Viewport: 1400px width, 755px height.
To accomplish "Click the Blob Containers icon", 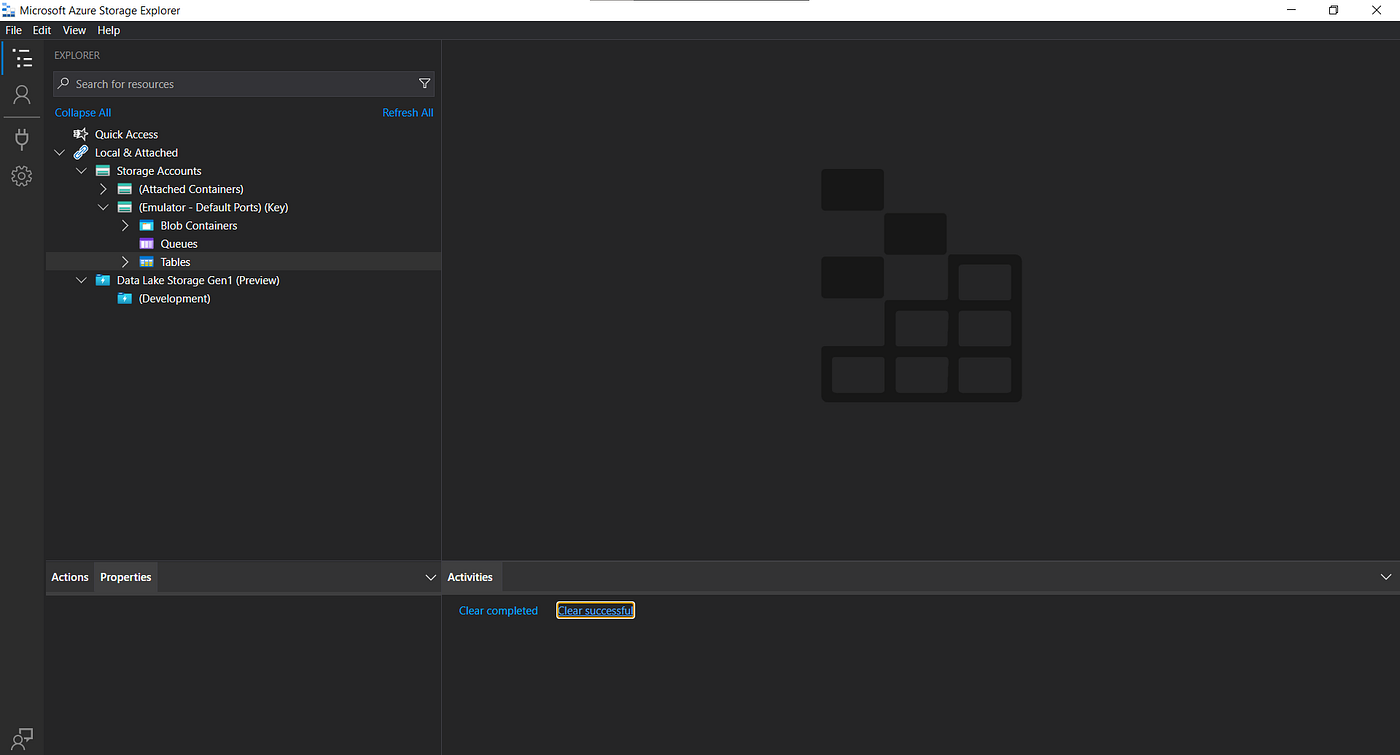I will coord(147,226).
